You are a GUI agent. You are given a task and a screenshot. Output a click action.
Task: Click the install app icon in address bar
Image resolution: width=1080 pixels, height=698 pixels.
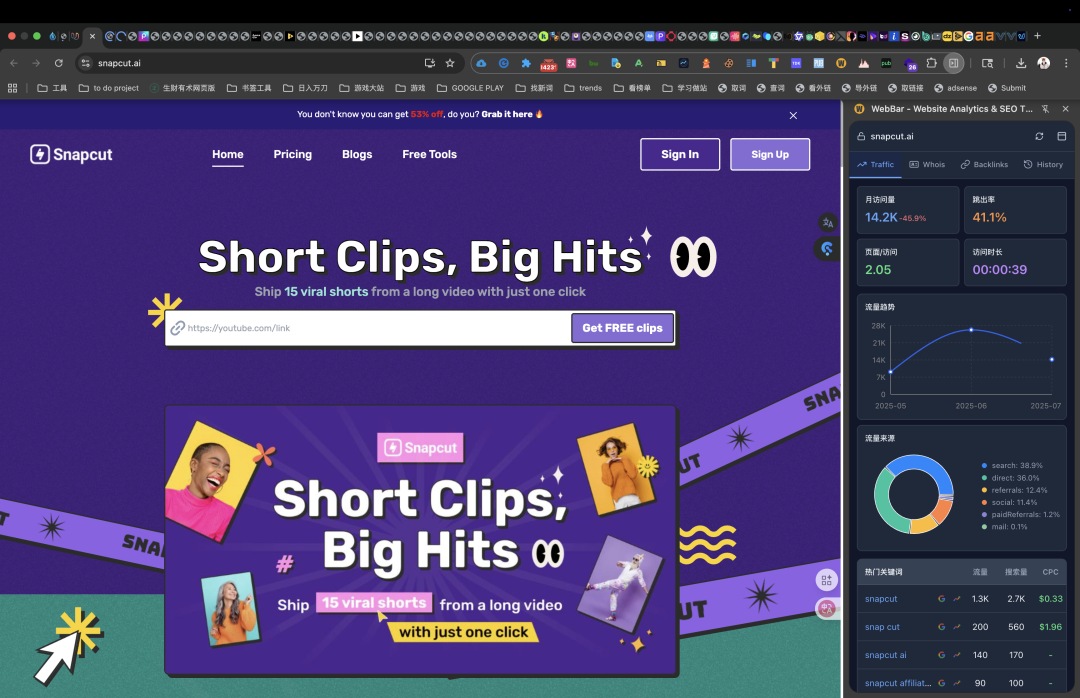(x=430, y=63)
